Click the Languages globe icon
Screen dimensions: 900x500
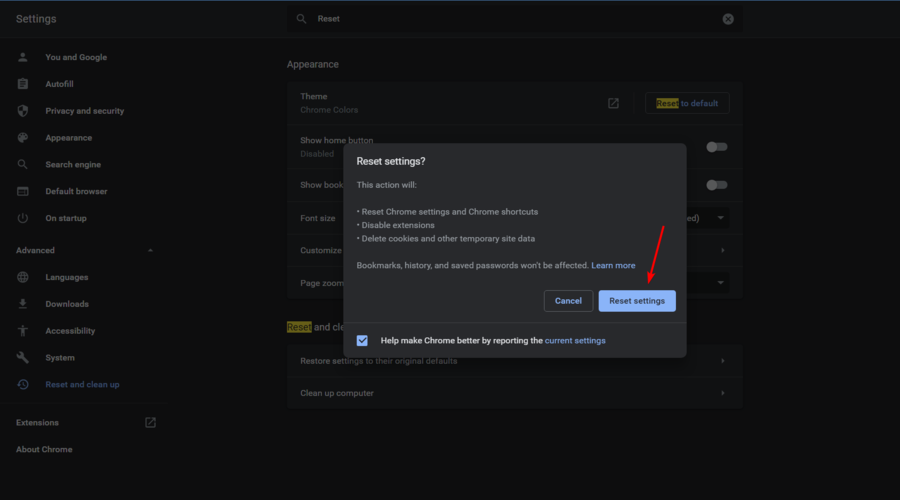click(23, 277)
